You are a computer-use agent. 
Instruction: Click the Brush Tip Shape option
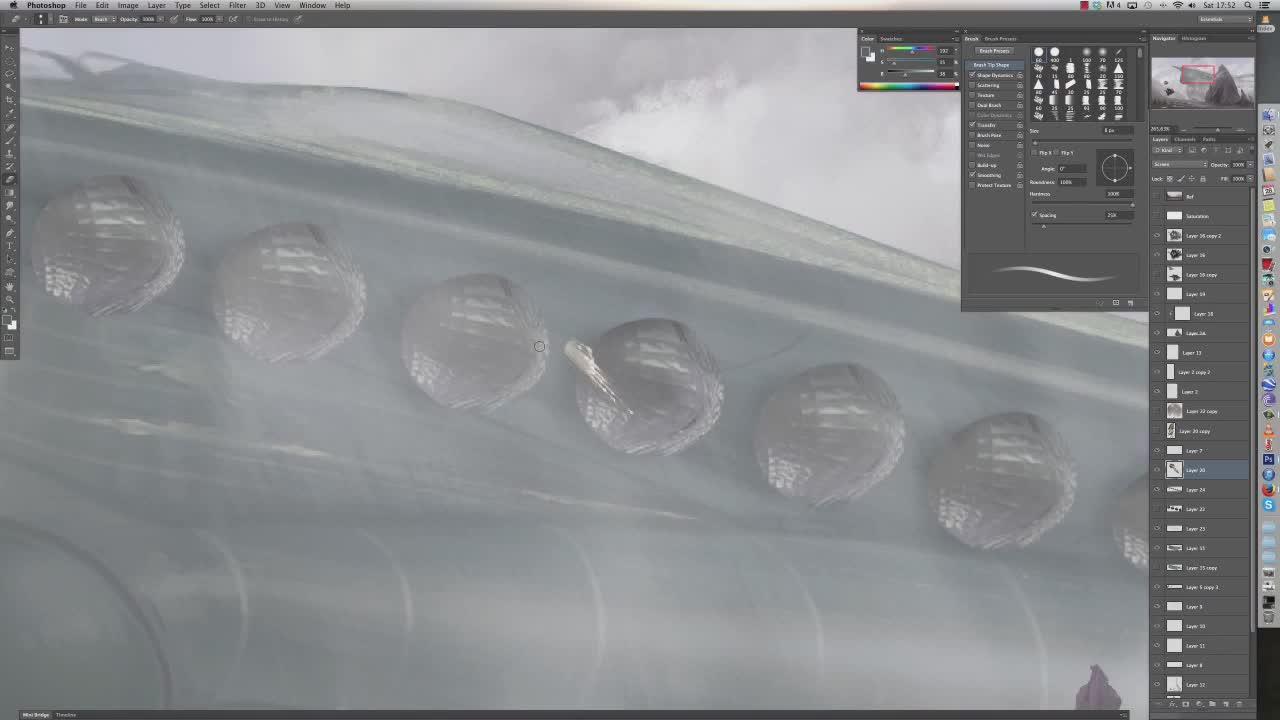pos(992,65)
